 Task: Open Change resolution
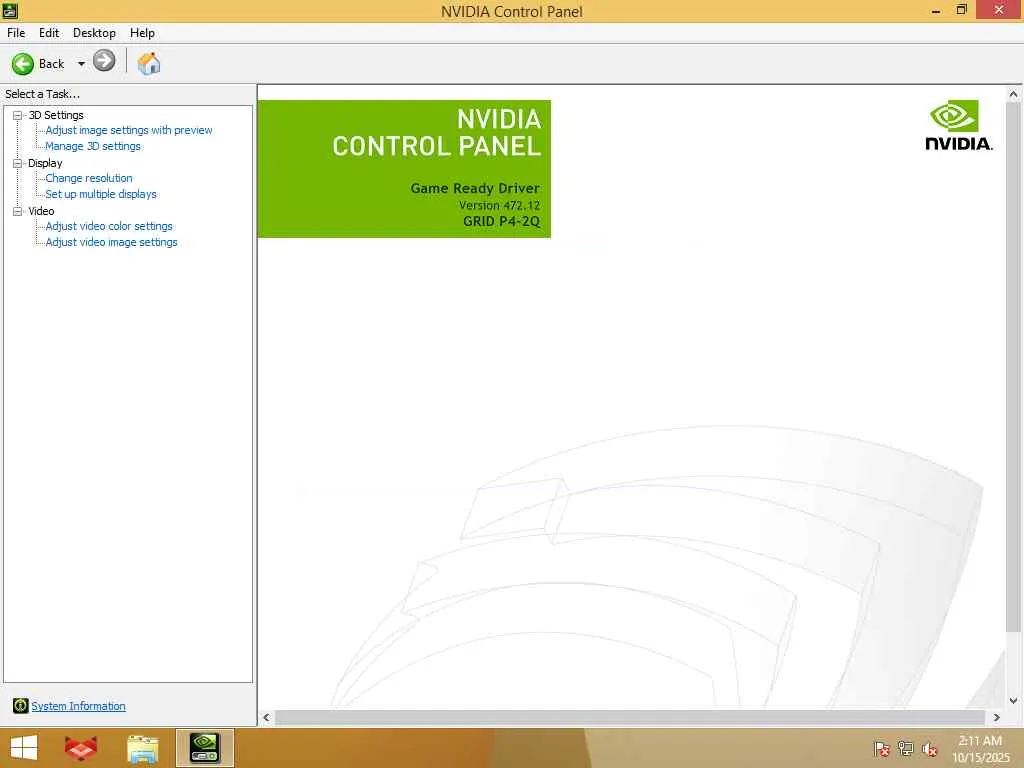pos(89,178)
